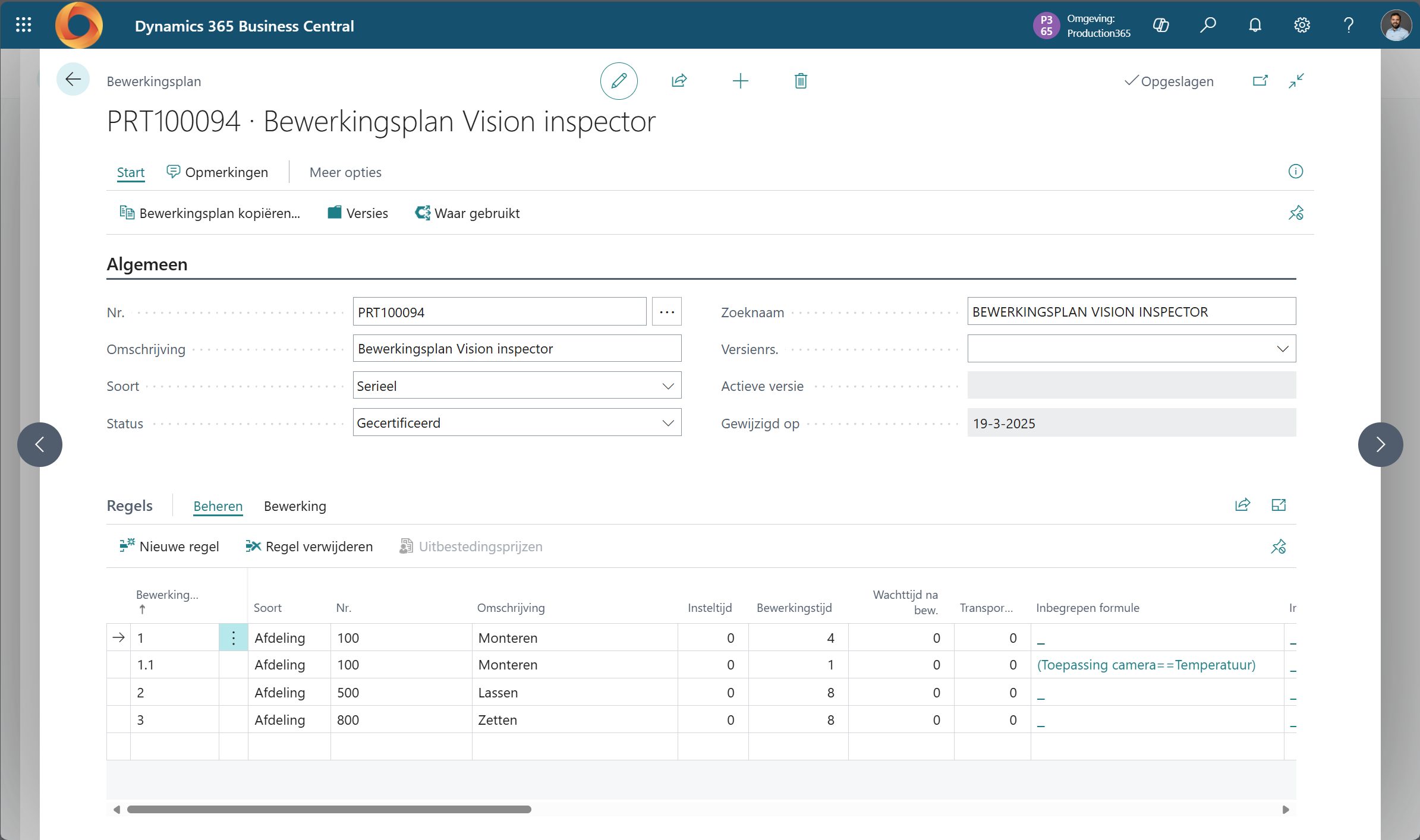Click the pencil edit icon

click(x=619, y=81)
